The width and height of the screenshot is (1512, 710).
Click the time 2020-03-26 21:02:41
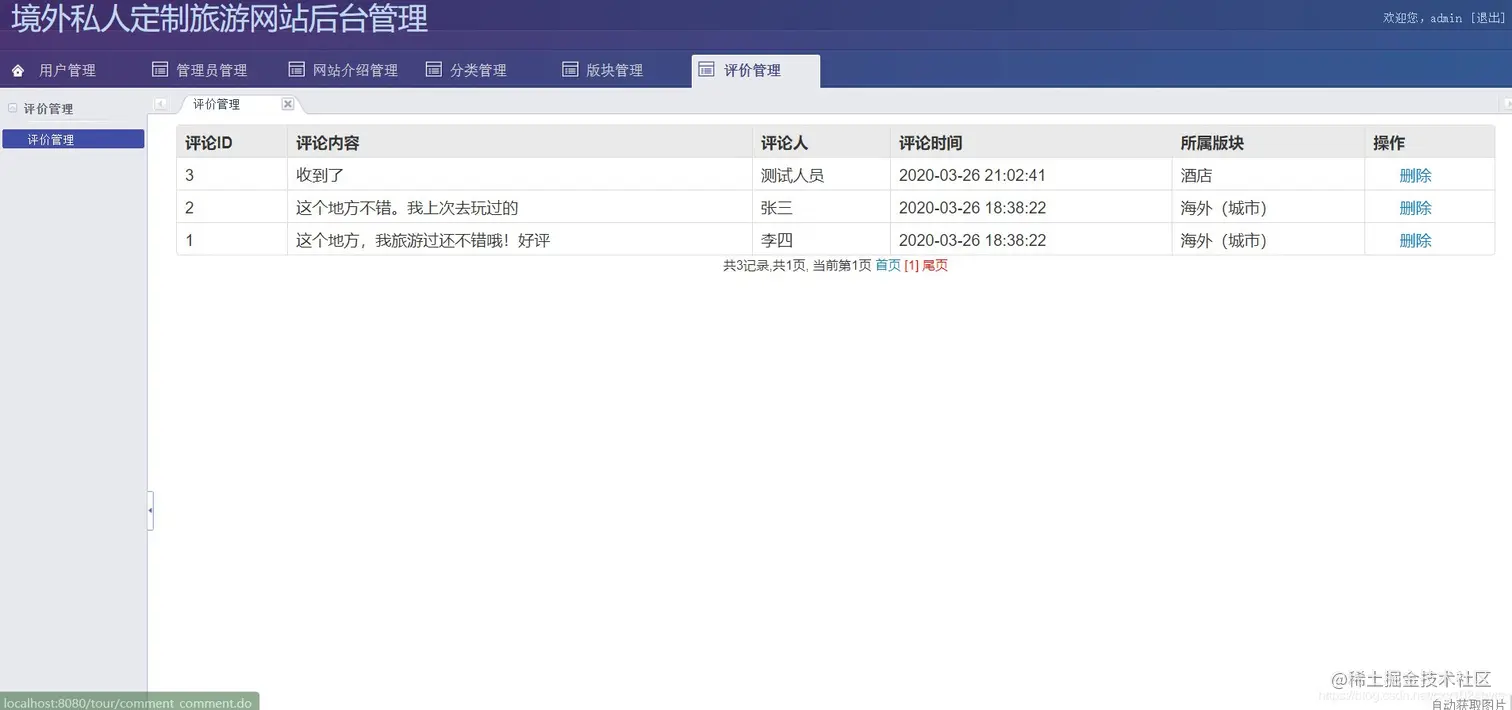972,175
